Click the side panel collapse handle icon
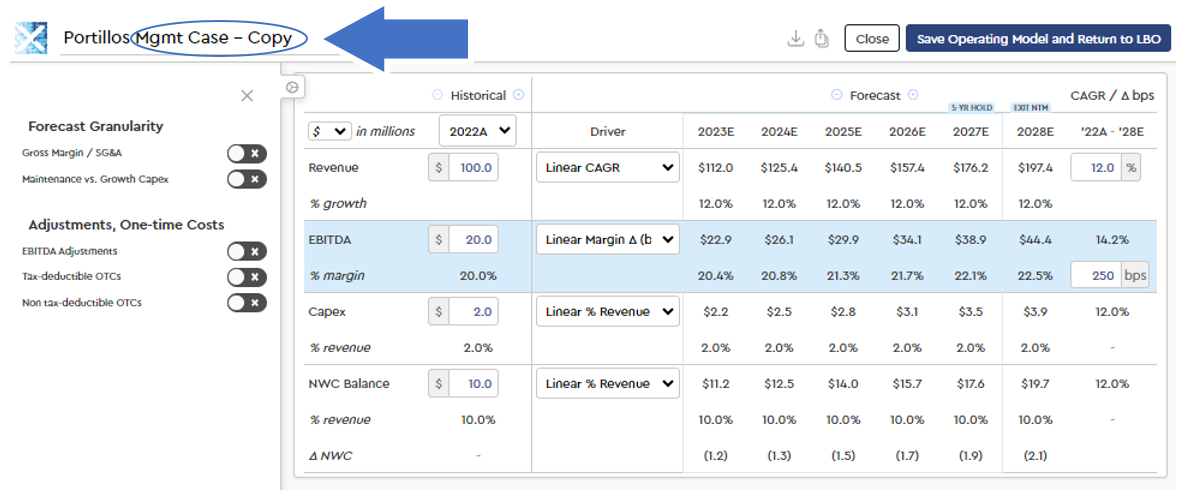This screenshot has height=503, width=1187. click(292, 86)
